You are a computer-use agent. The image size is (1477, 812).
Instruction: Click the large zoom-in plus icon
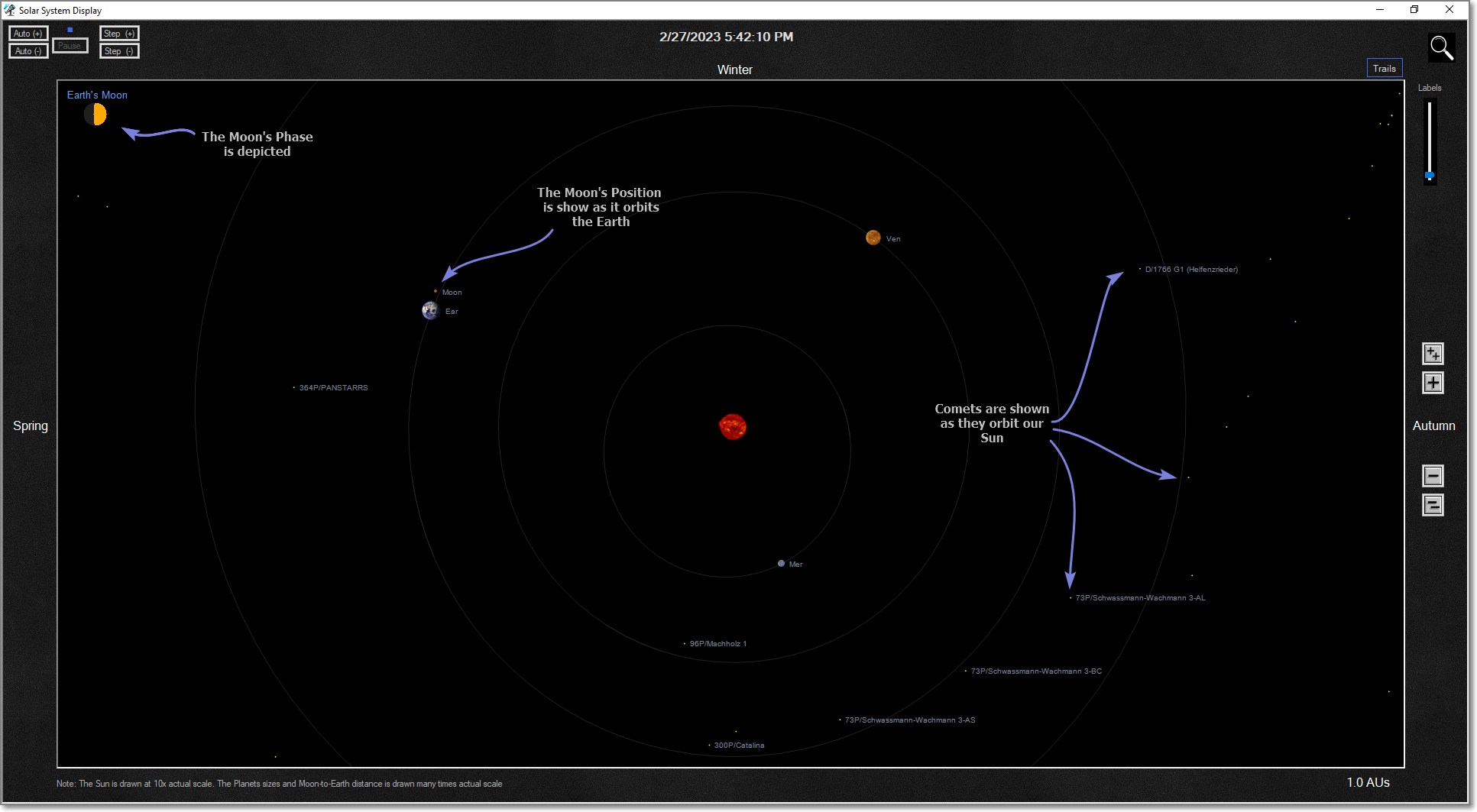pos(1433,354)
